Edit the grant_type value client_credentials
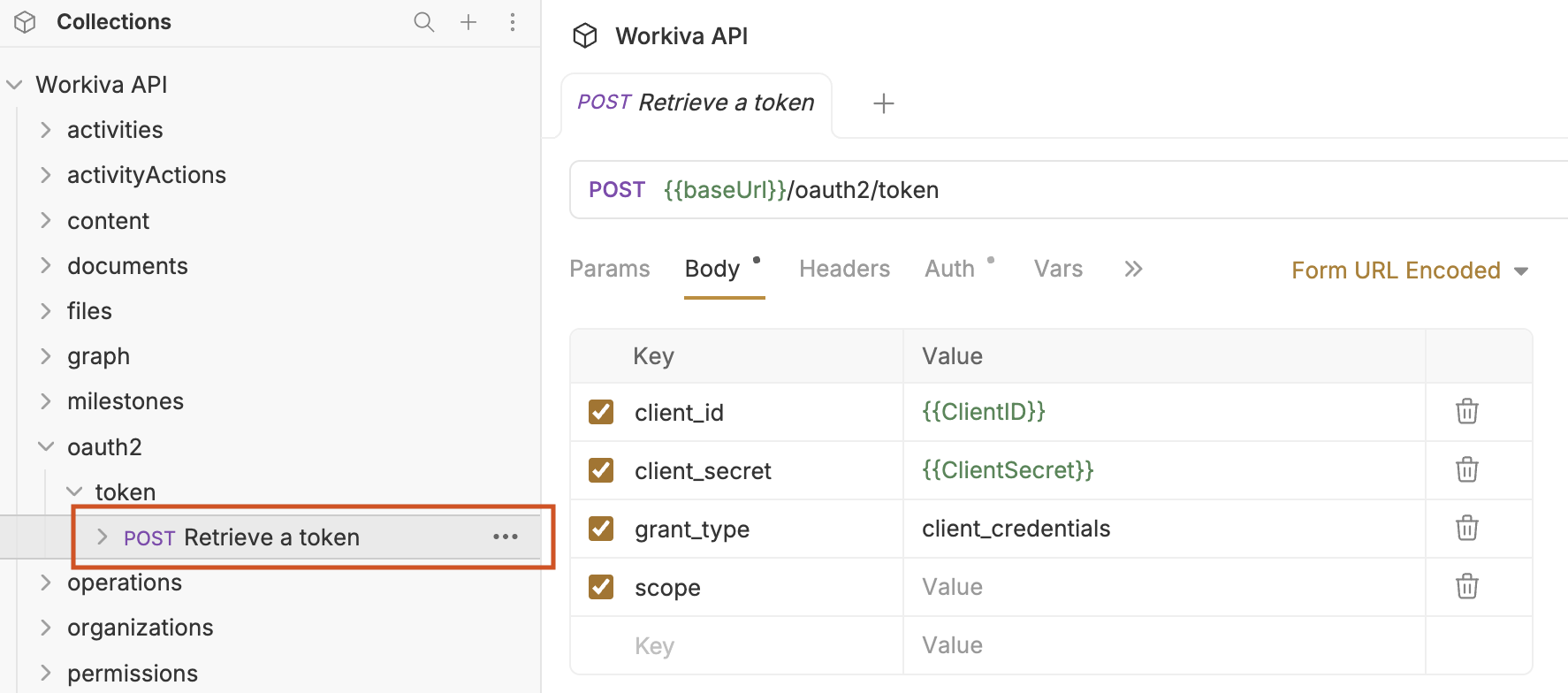Image resolution: width=1568 pixels, height=693 pixels. (1016, 529)
